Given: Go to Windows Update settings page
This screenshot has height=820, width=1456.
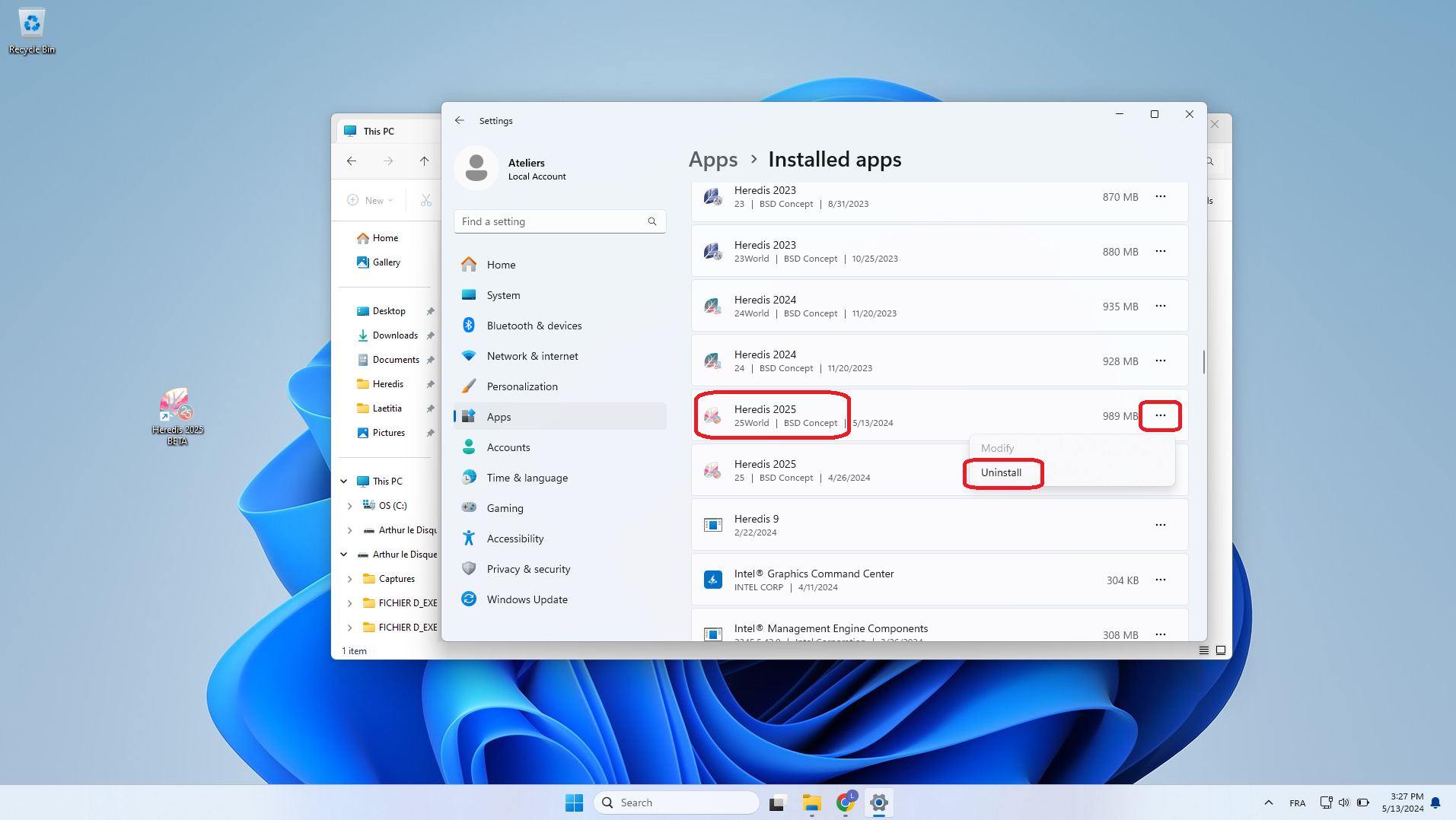Looking at the screenshot, I should tap(527, 599).
